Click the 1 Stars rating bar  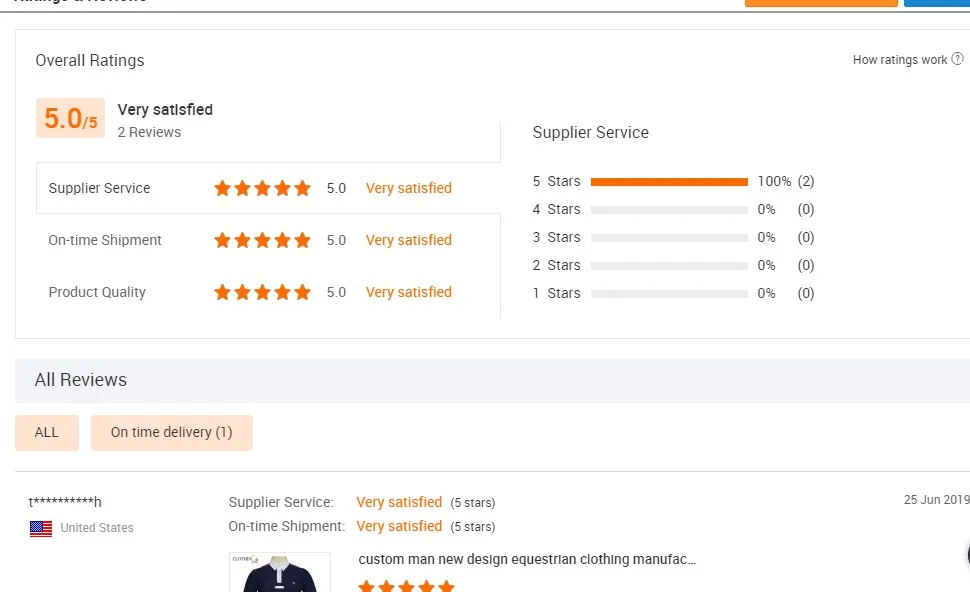pos(669,294)
